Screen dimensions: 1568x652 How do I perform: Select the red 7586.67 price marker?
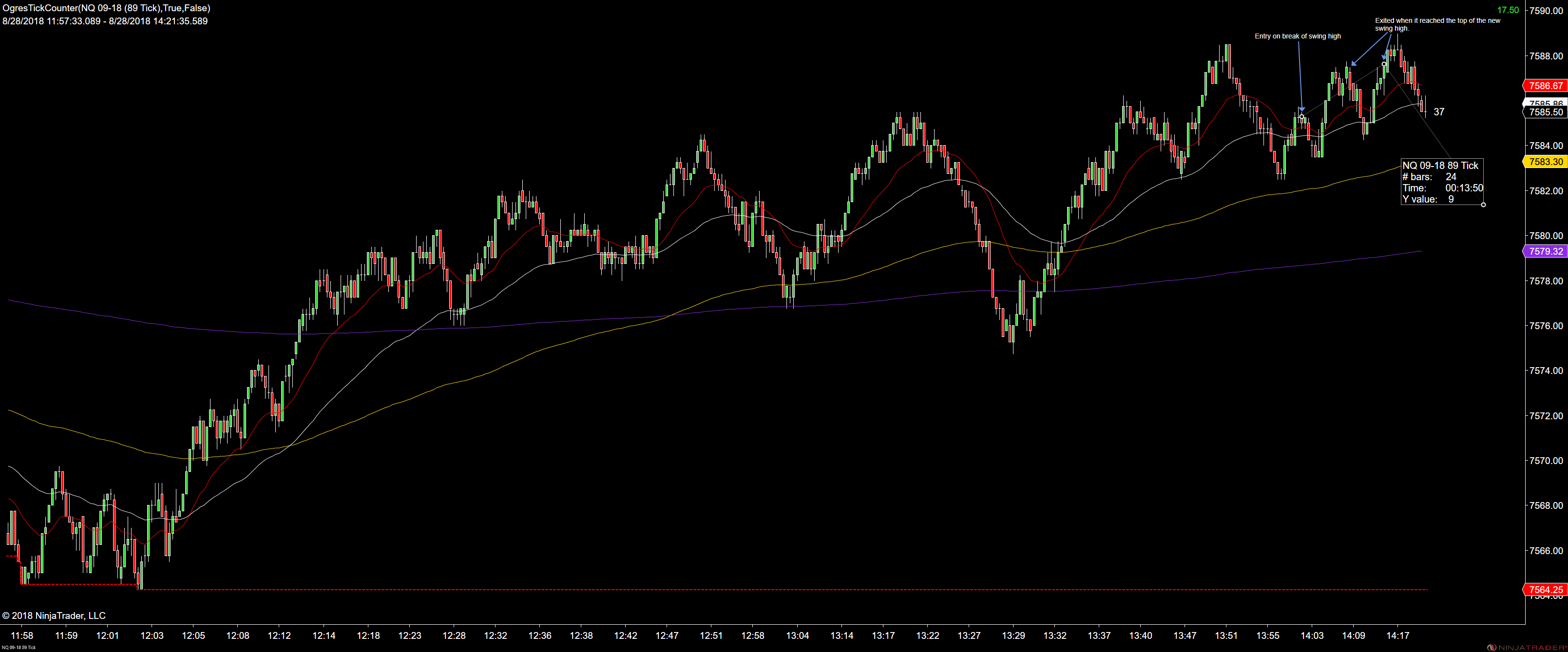1546,86
